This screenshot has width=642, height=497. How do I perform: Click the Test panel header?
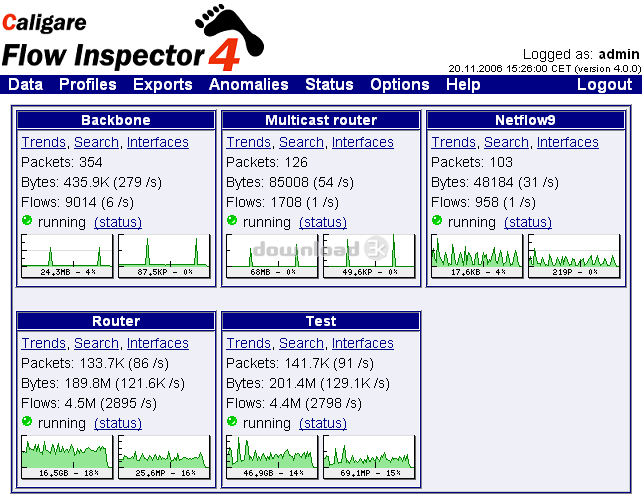[321, 321]
